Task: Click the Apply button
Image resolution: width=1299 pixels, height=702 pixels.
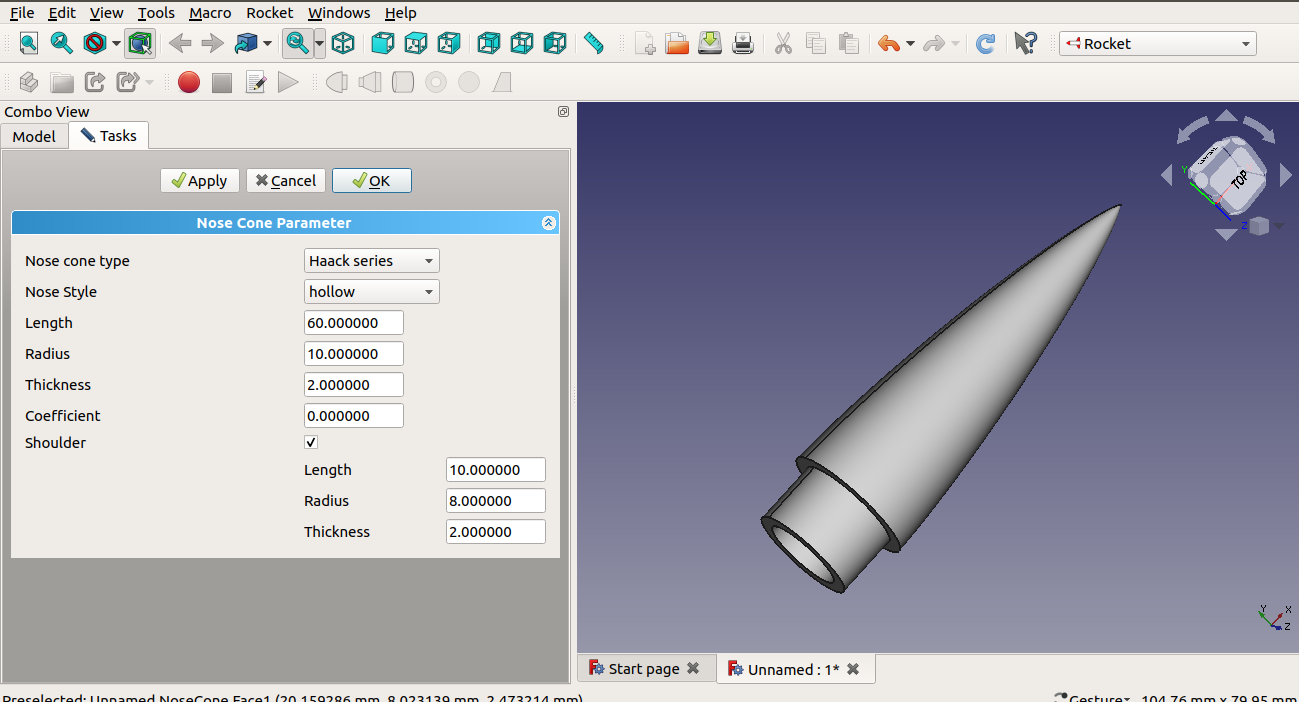Action: [199, 180]
